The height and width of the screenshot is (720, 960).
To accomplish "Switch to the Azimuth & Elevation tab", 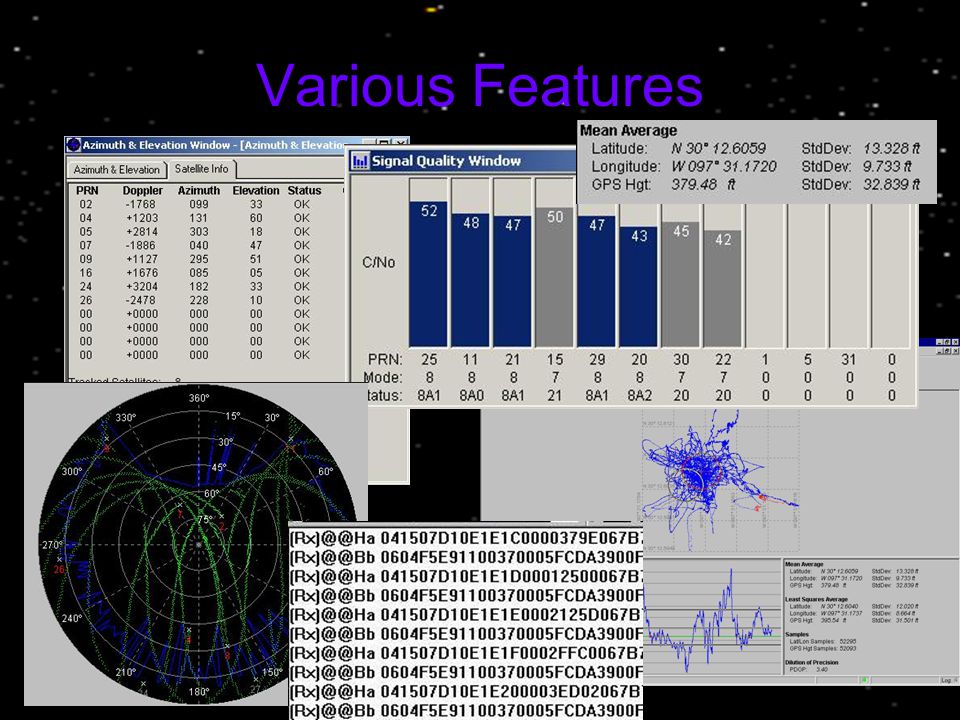I will coord(116,170).
